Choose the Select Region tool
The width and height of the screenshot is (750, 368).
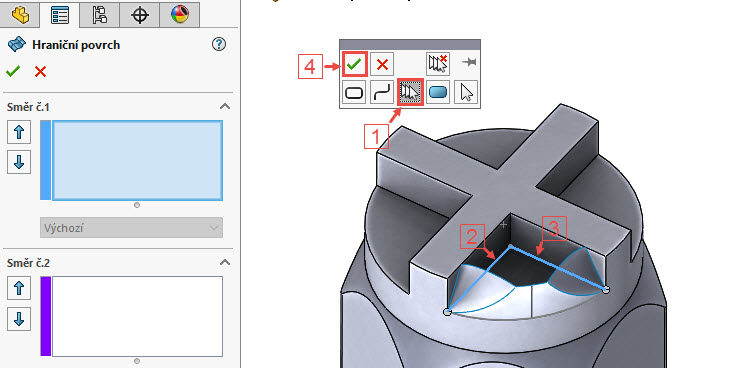[x=438, y=92]
